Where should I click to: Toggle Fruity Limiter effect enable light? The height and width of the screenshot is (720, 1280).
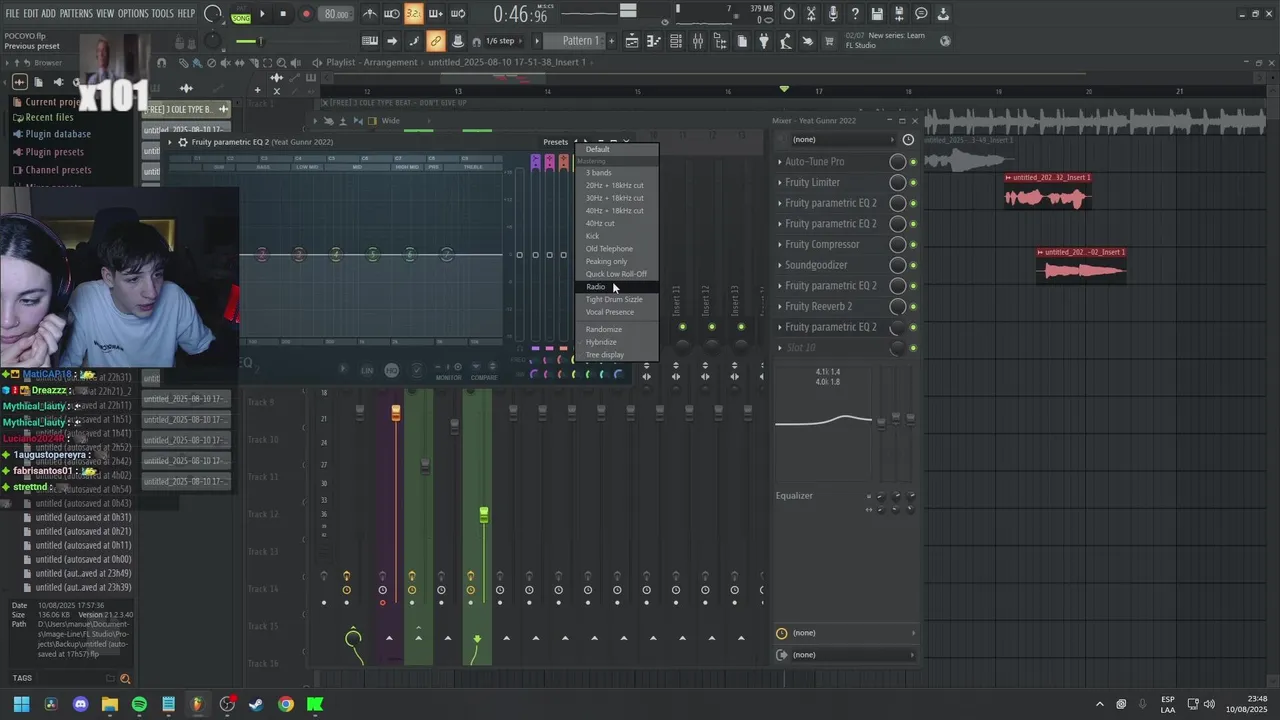(913, 183)
